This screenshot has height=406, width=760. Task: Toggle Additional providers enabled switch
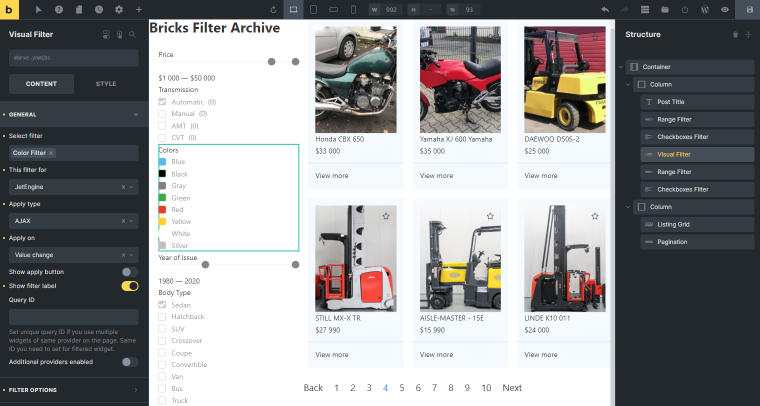(x=129, y=362)
